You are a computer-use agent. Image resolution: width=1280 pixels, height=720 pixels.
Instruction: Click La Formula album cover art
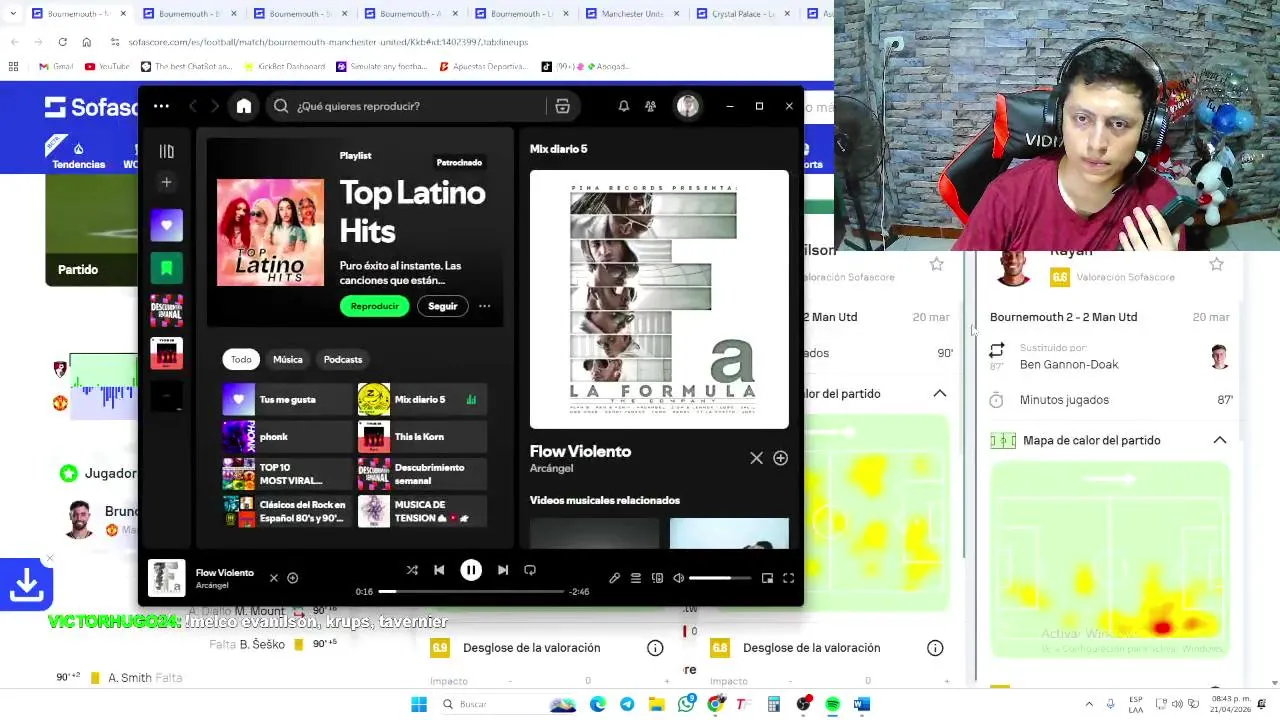[659, 299]
